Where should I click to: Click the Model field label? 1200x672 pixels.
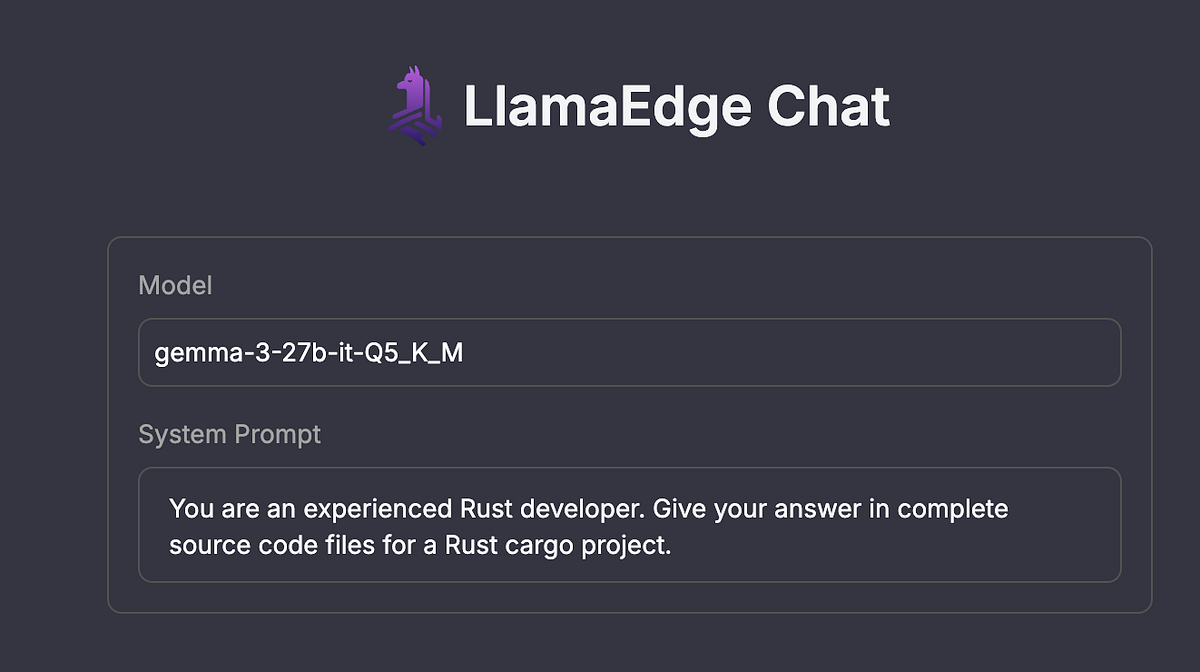tap(175, 286)
